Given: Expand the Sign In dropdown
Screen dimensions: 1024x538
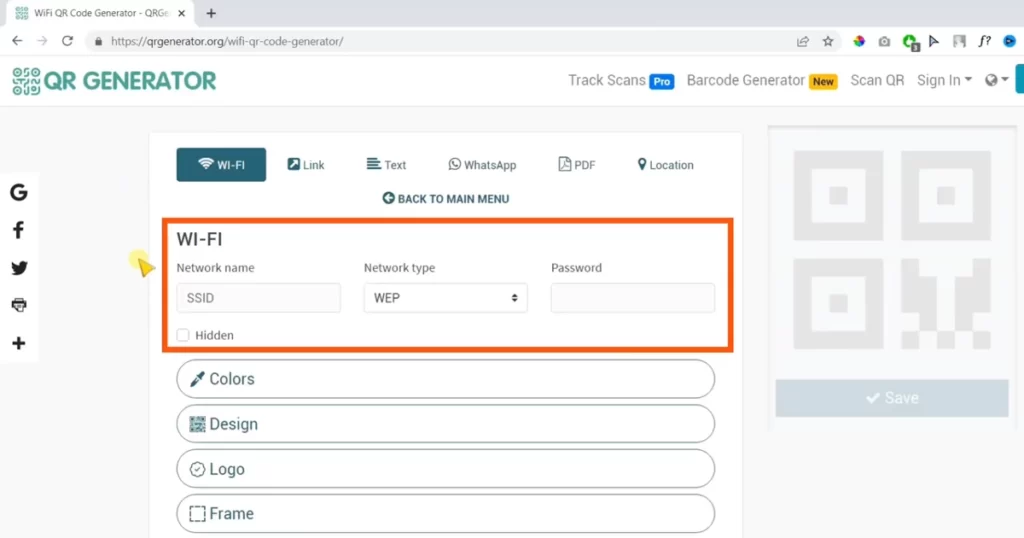Looking at the screenshot, I should click(x=944, y=80).
